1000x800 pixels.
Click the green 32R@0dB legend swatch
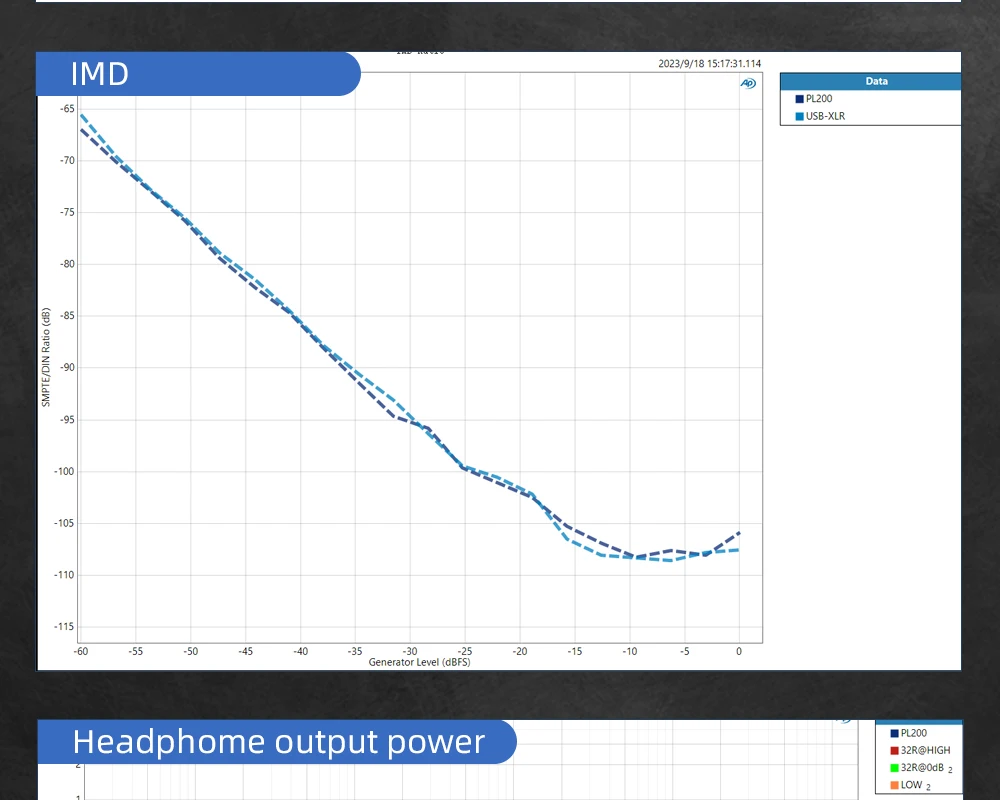(x=894, y=767)
